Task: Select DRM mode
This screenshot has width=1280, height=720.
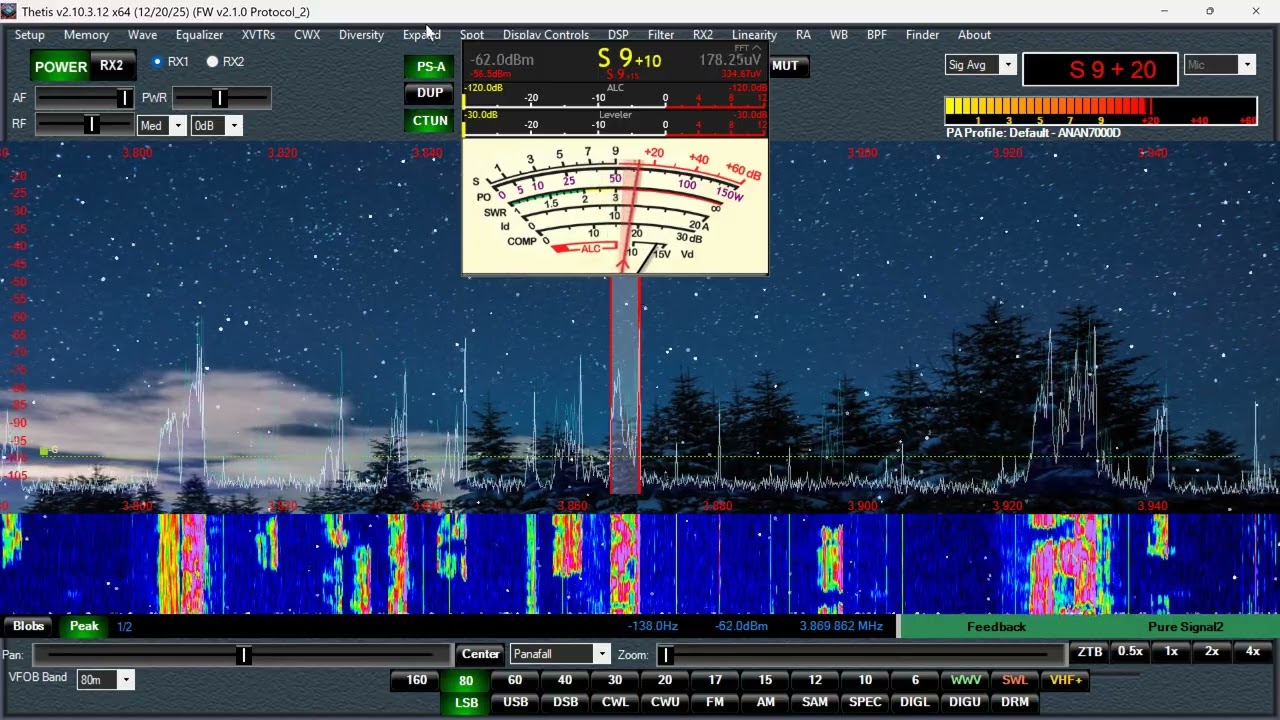Action: [x=1015, y=702]
